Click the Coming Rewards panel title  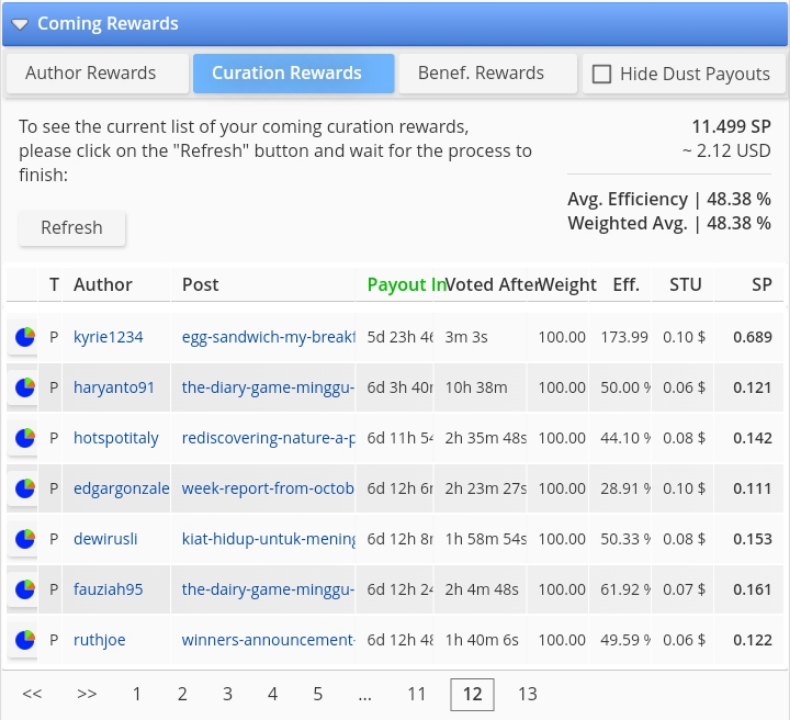pyautogui.click(x=108, y=24)
